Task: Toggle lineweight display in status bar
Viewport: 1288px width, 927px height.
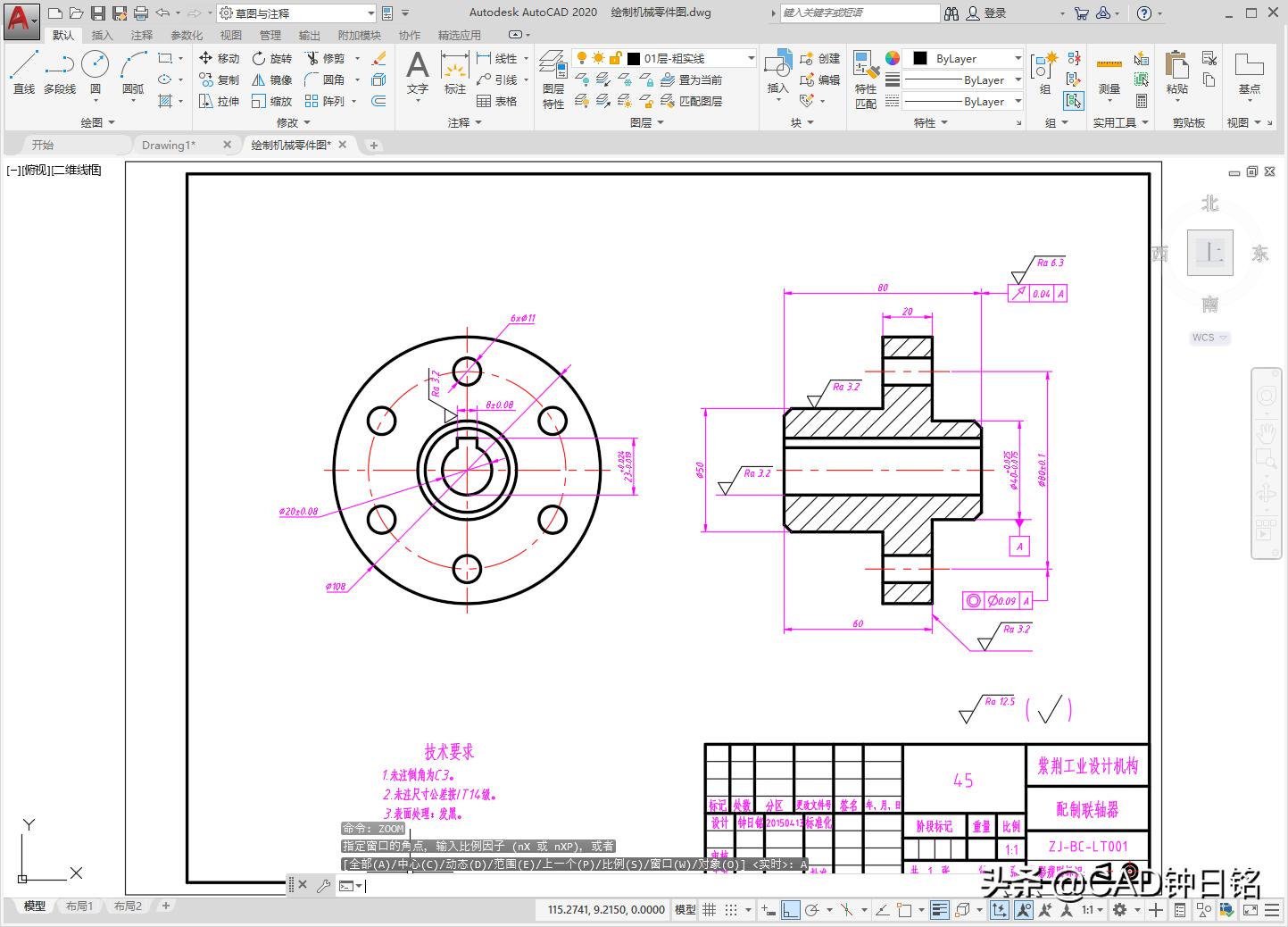Action: pyautogui.click(x=939, y=910)
